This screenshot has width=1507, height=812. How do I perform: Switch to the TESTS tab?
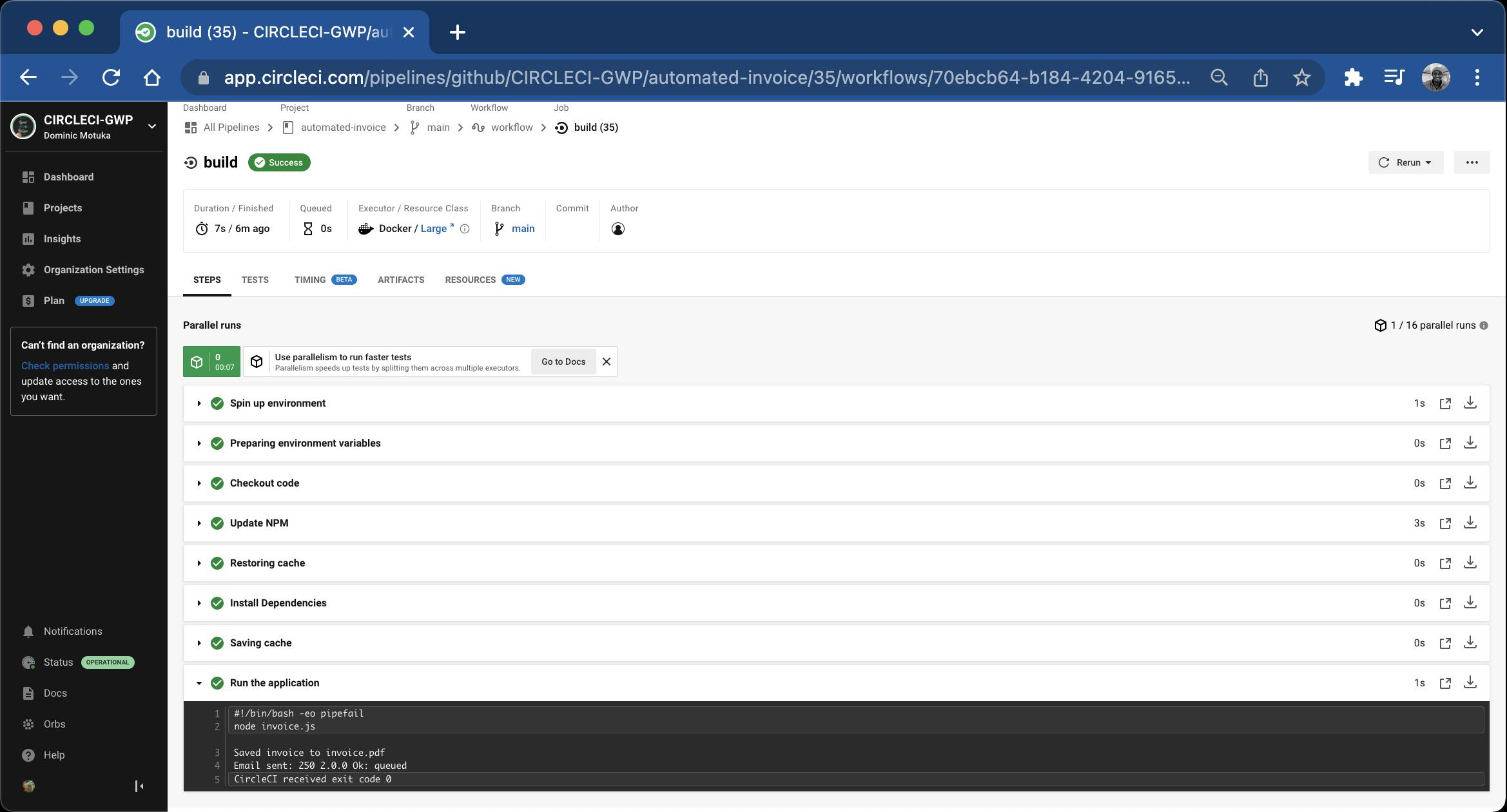point(255,280)
